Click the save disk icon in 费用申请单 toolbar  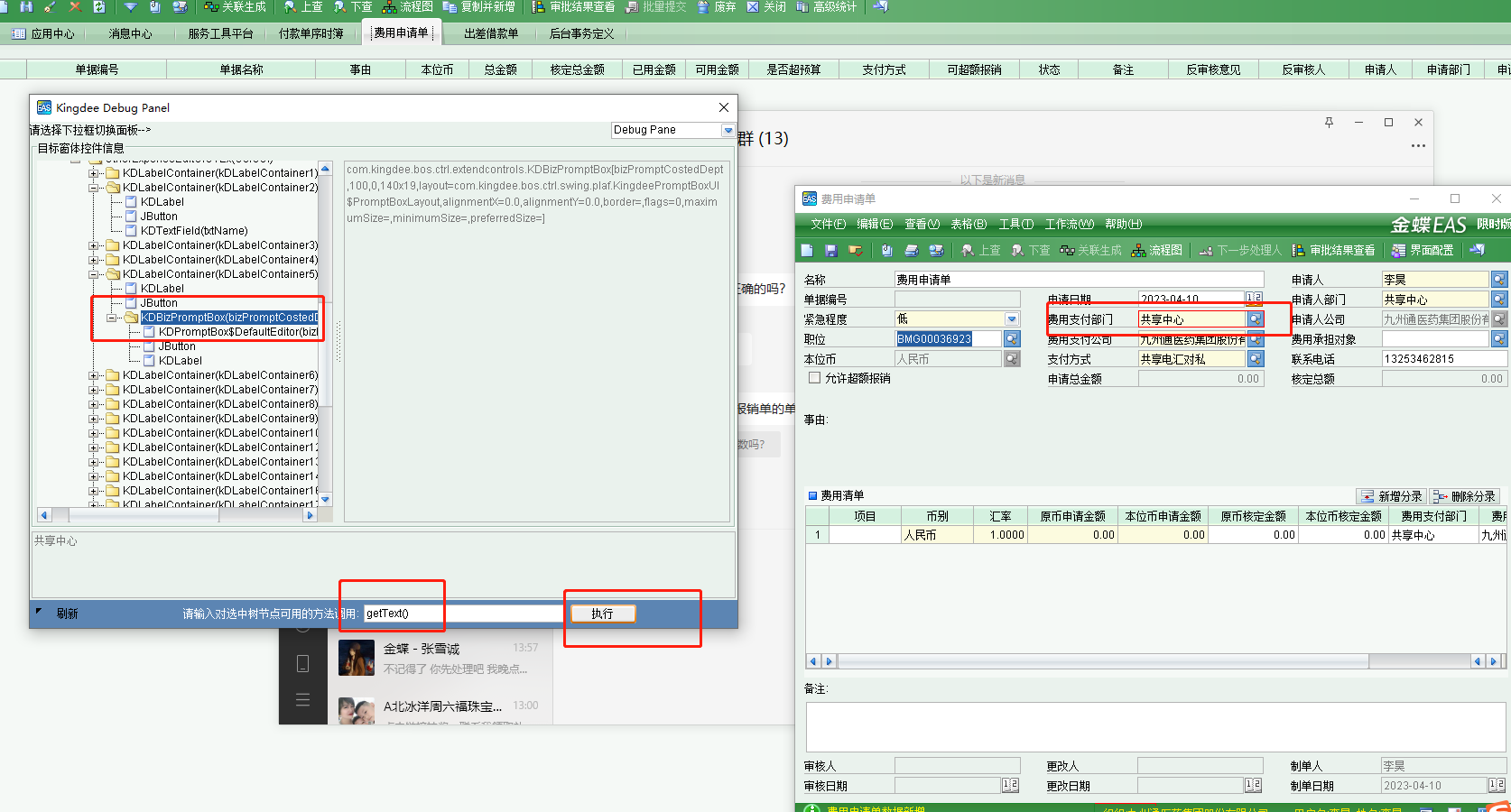click(830, 250)
